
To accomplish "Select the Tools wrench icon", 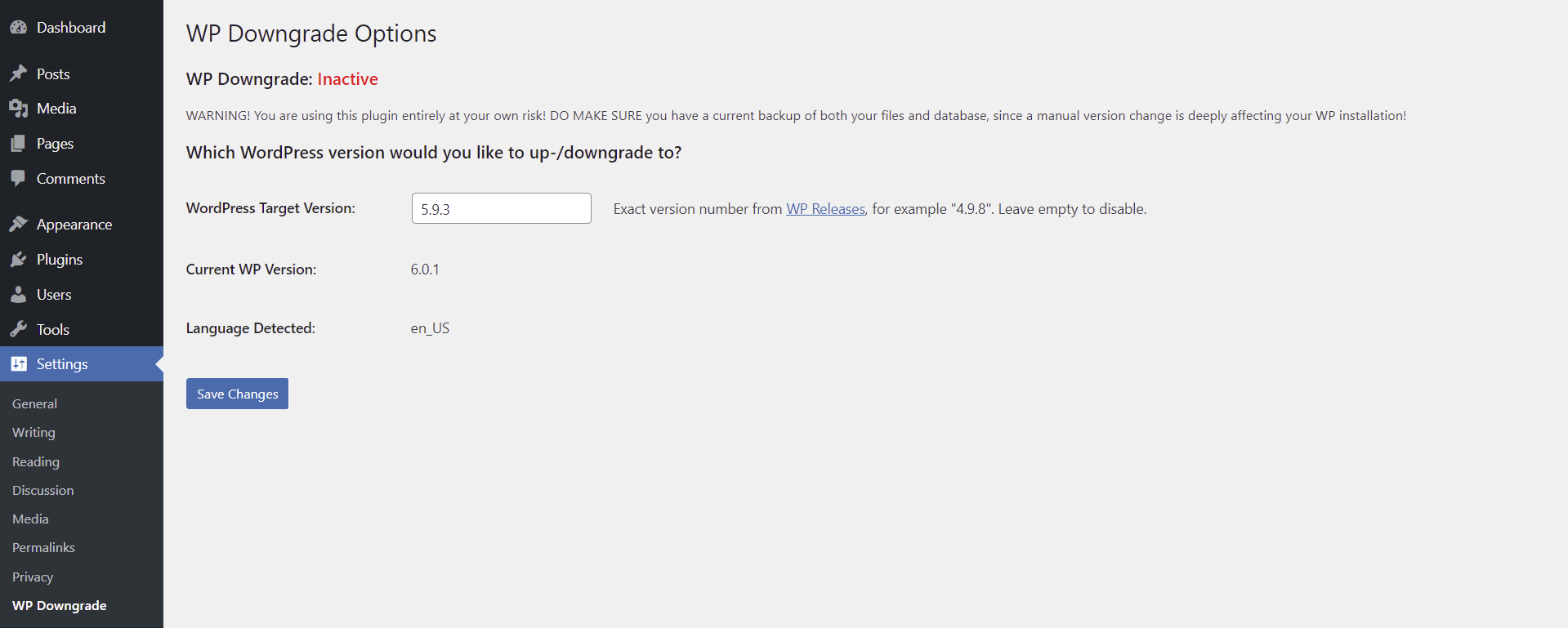I will pos(20,329).
